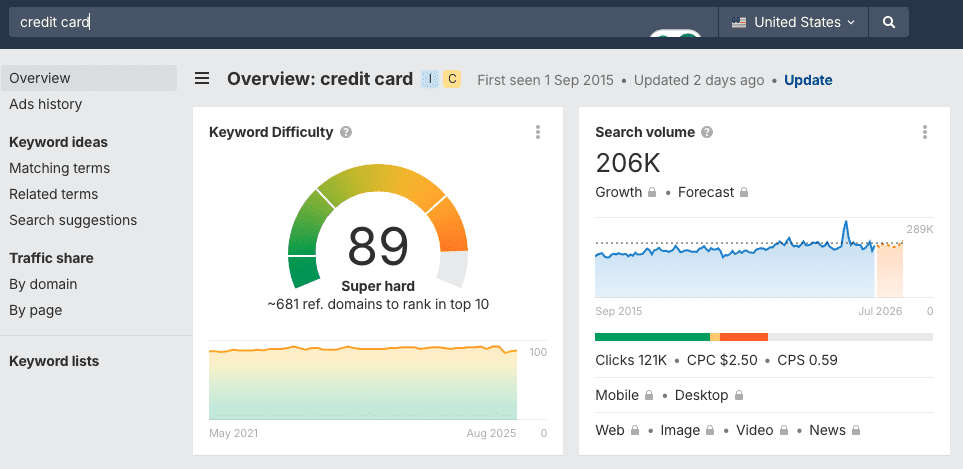The height and width of the screenshot is (469, 963).
Task: Click the Keyword Difficulty gauge score 89
Action: (378, 247)
